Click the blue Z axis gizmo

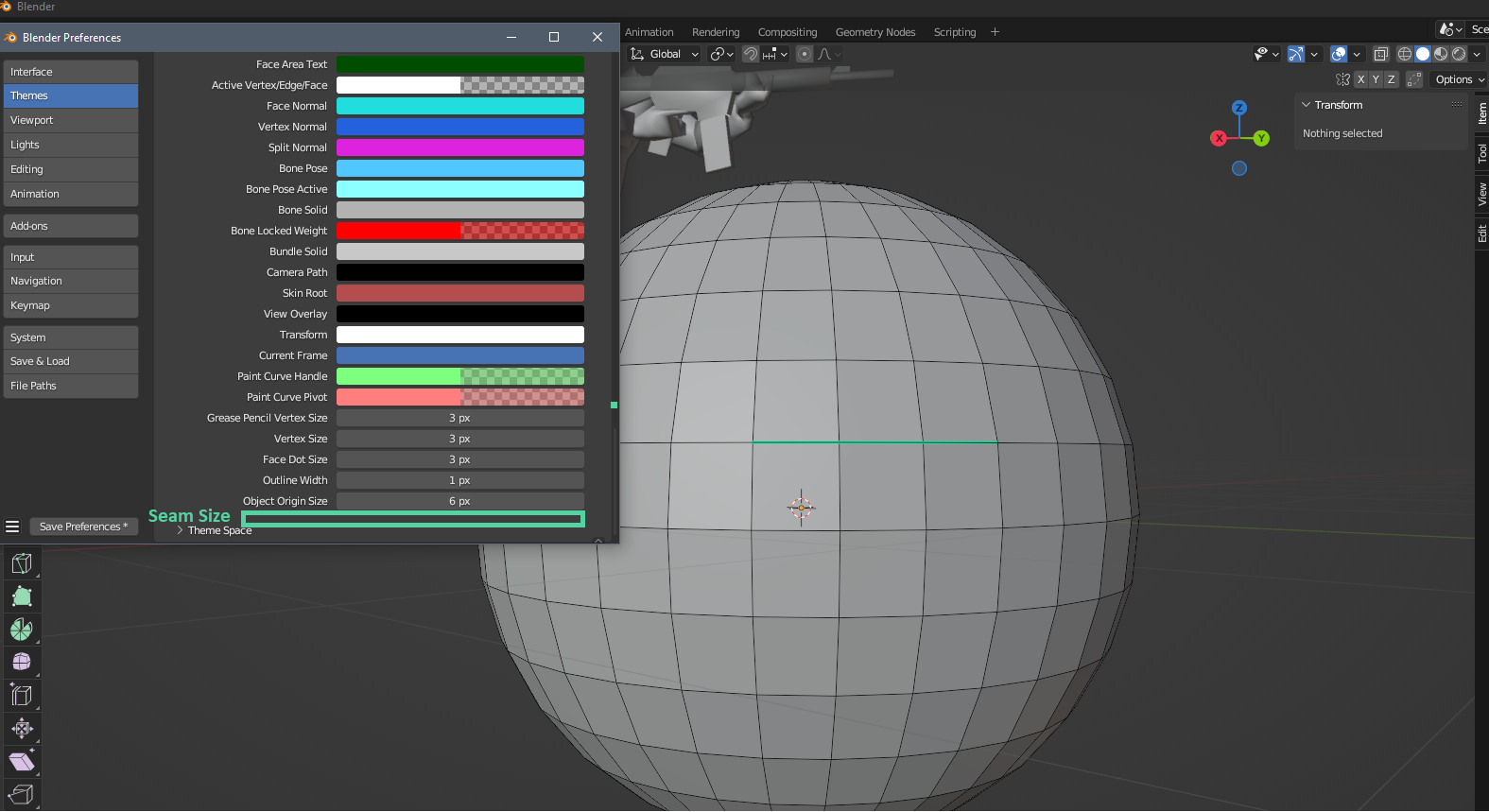1239,108
